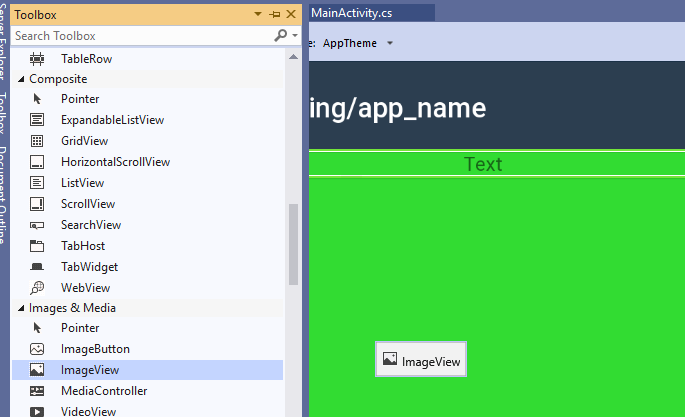Collapse the Images & Media group
685x417 pixels.
[x=20, y=308]
